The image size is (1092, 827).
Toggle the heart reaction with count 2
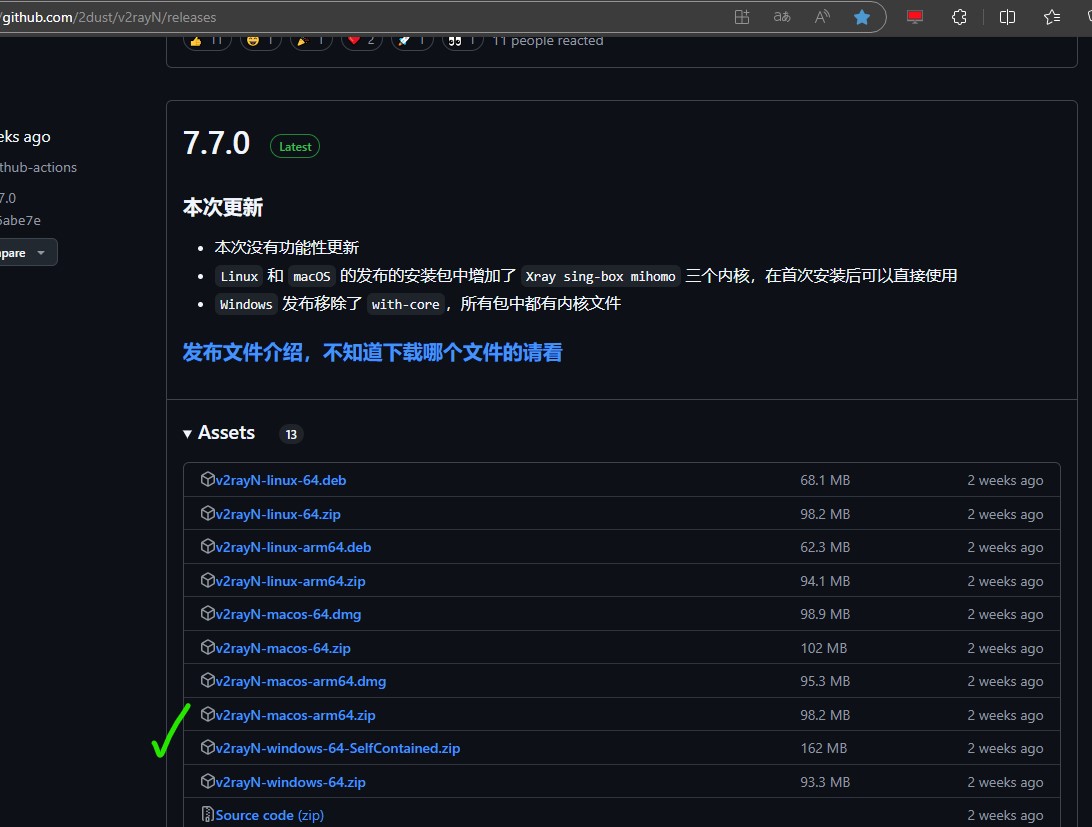tap(361, 40)
